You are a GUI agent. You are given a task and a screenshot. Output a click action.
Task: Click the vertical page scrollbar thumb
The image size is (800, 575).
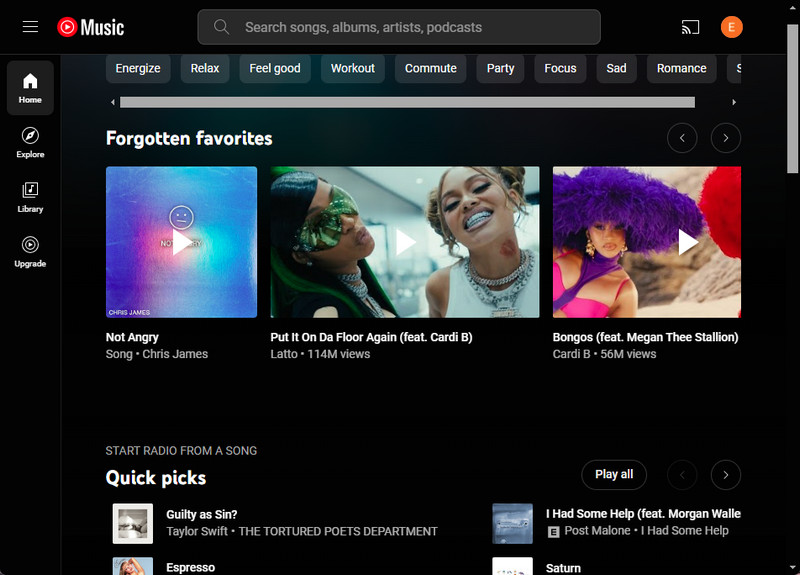point(793,98)
